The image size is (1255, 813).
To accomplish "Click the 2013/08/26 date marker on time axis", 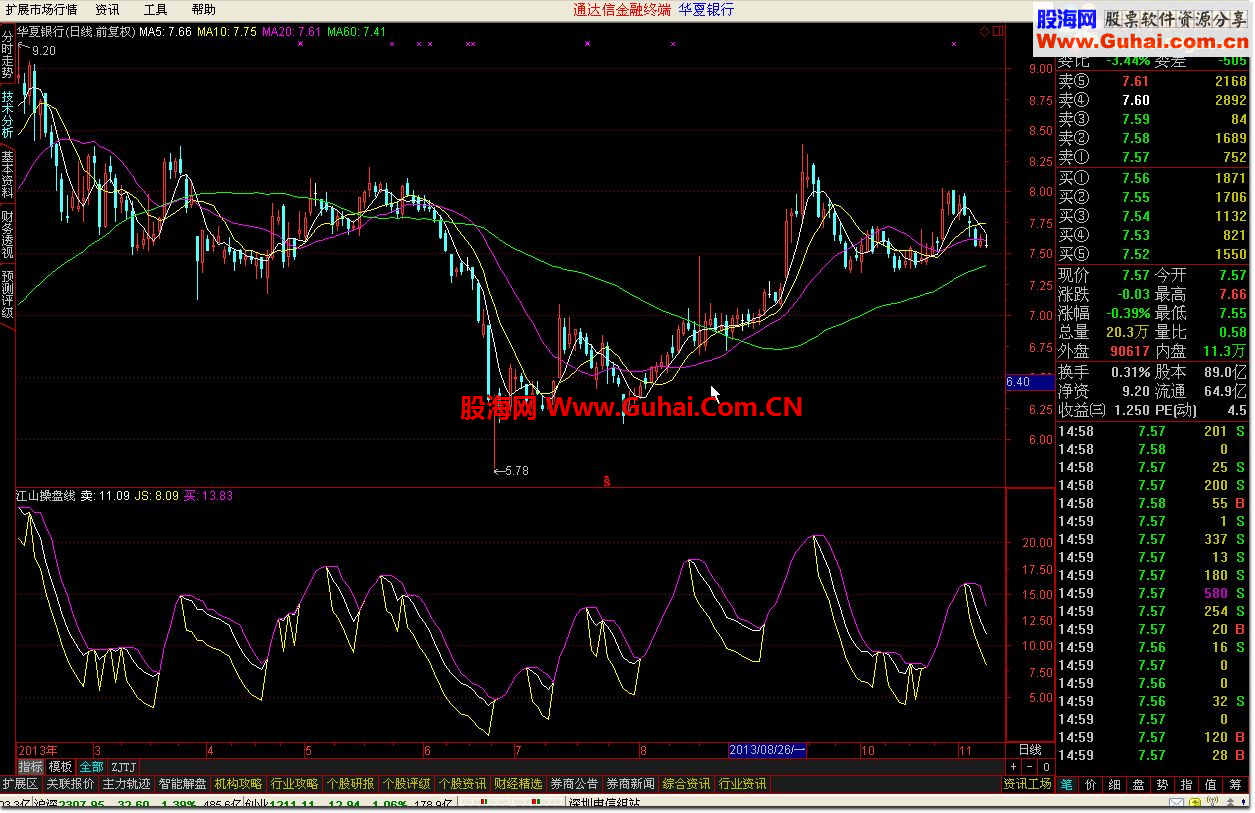I will 768,749.
